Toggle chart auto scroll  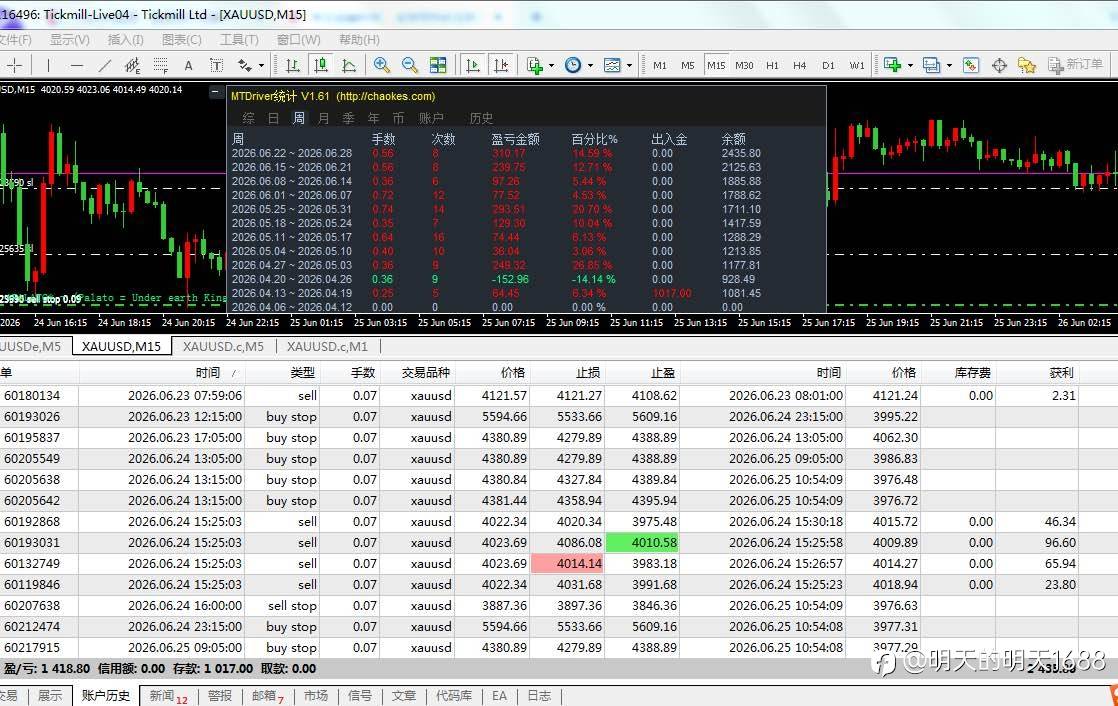472,66
